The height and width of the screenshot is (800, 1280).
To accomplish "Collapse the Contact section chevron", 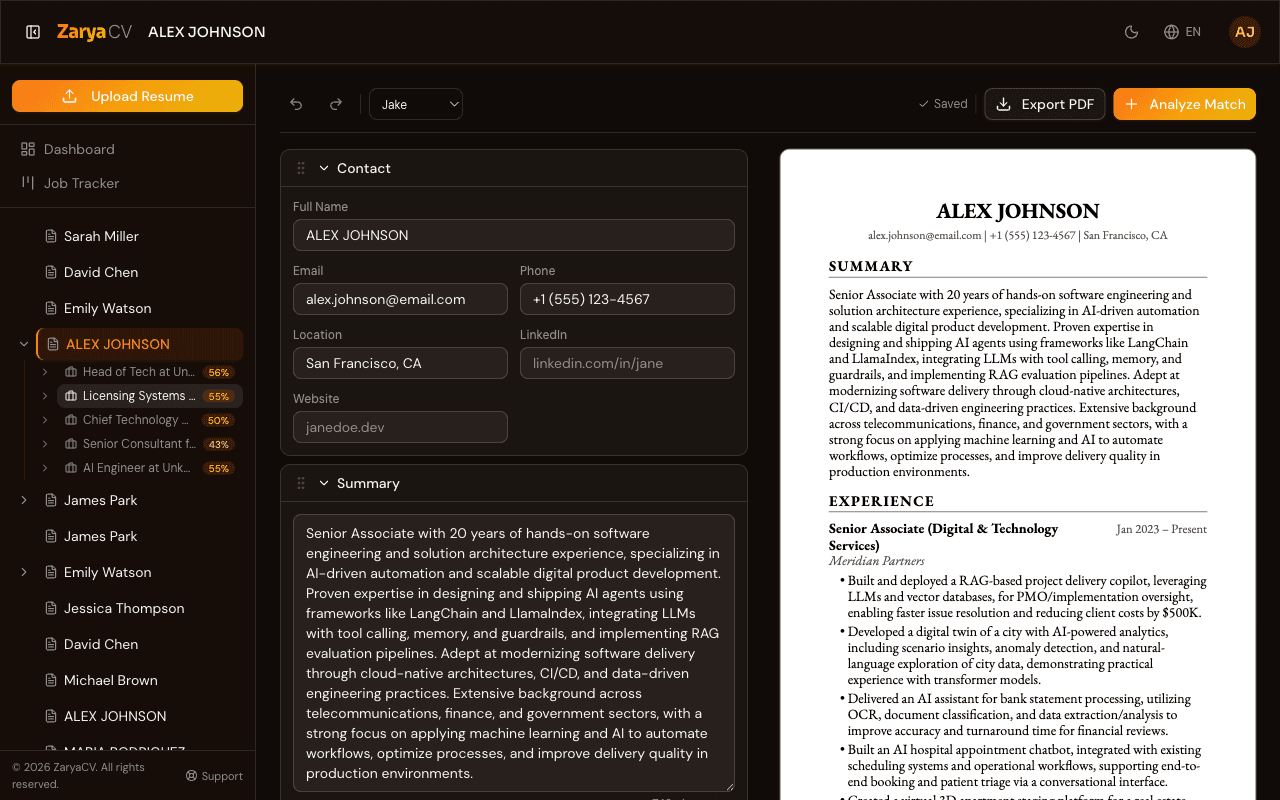I will 324,168.
